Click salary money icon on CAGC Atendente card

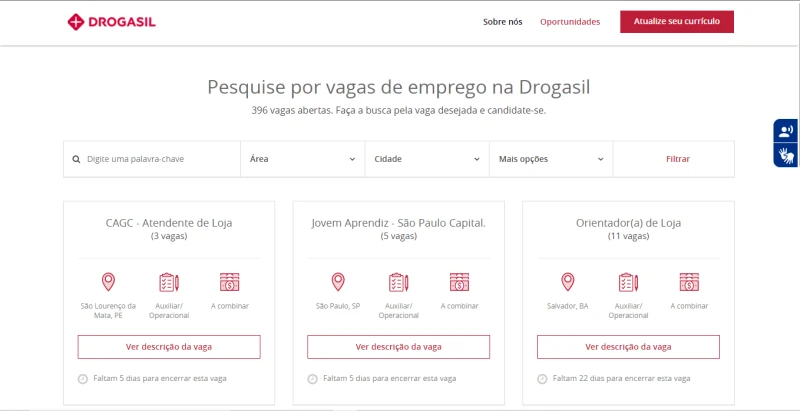pos(230,282)
